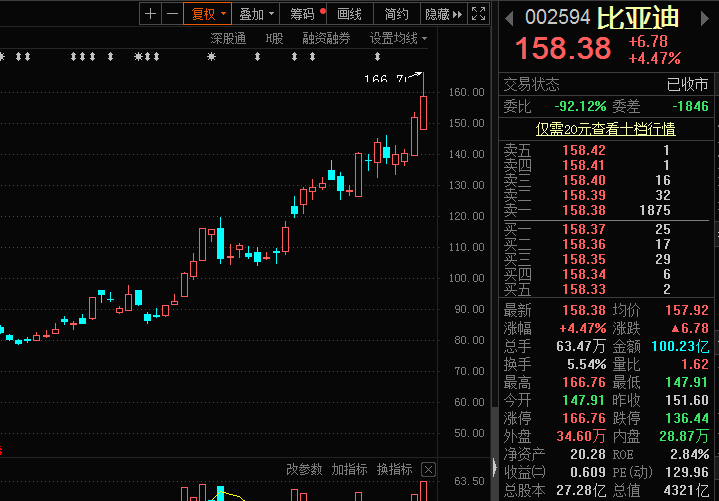This screenshot has height=501, width=719.
Task: Select the 融资融券 tab
Action: (326, 38)
